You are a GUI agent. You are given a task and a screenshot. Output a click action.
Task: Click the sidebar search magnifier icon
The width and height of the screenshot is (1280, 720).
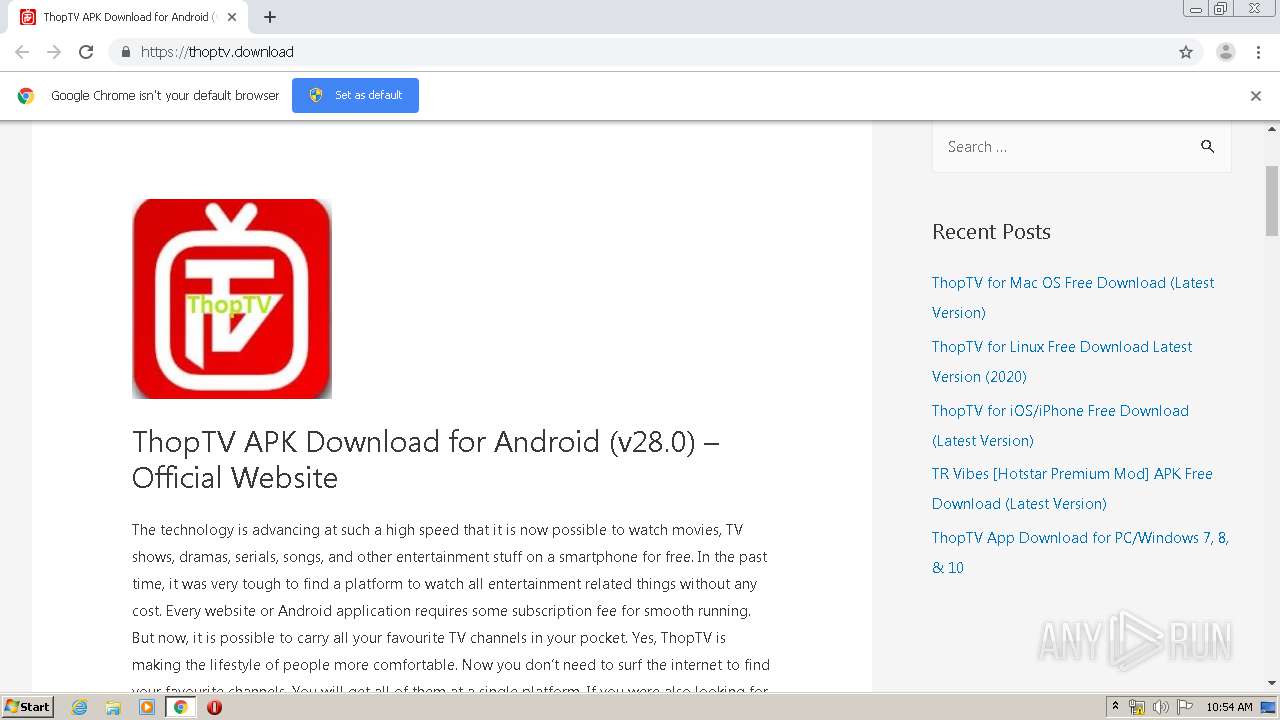[1208, 146]
